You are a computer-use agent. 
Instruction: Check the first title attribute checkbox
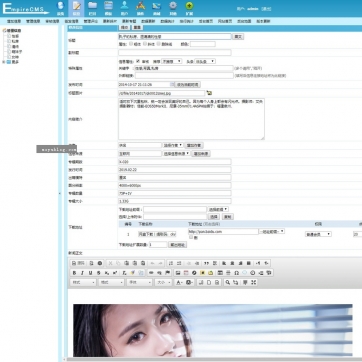(x=131, y=44)
